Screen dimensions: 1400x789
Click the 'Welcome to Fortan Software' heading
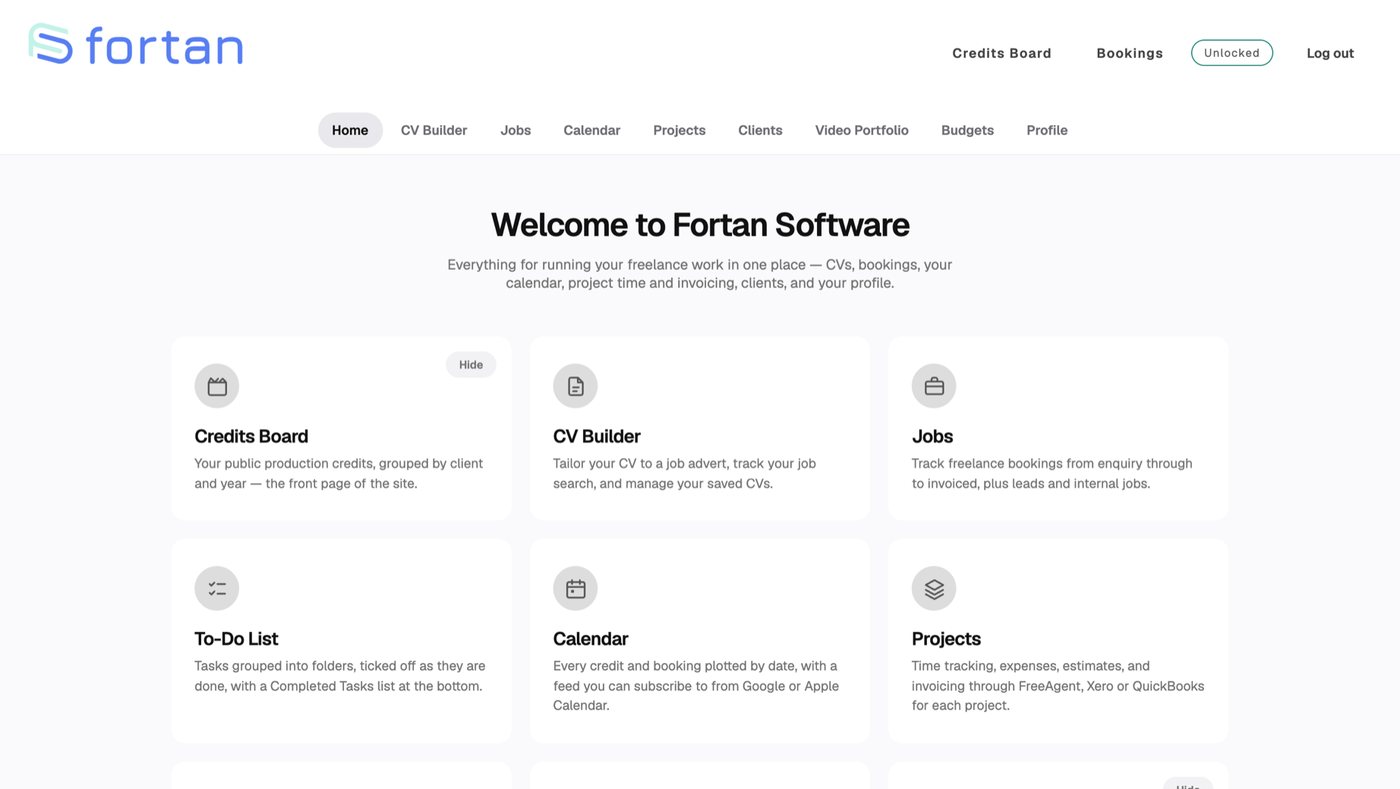click(700, 224)
